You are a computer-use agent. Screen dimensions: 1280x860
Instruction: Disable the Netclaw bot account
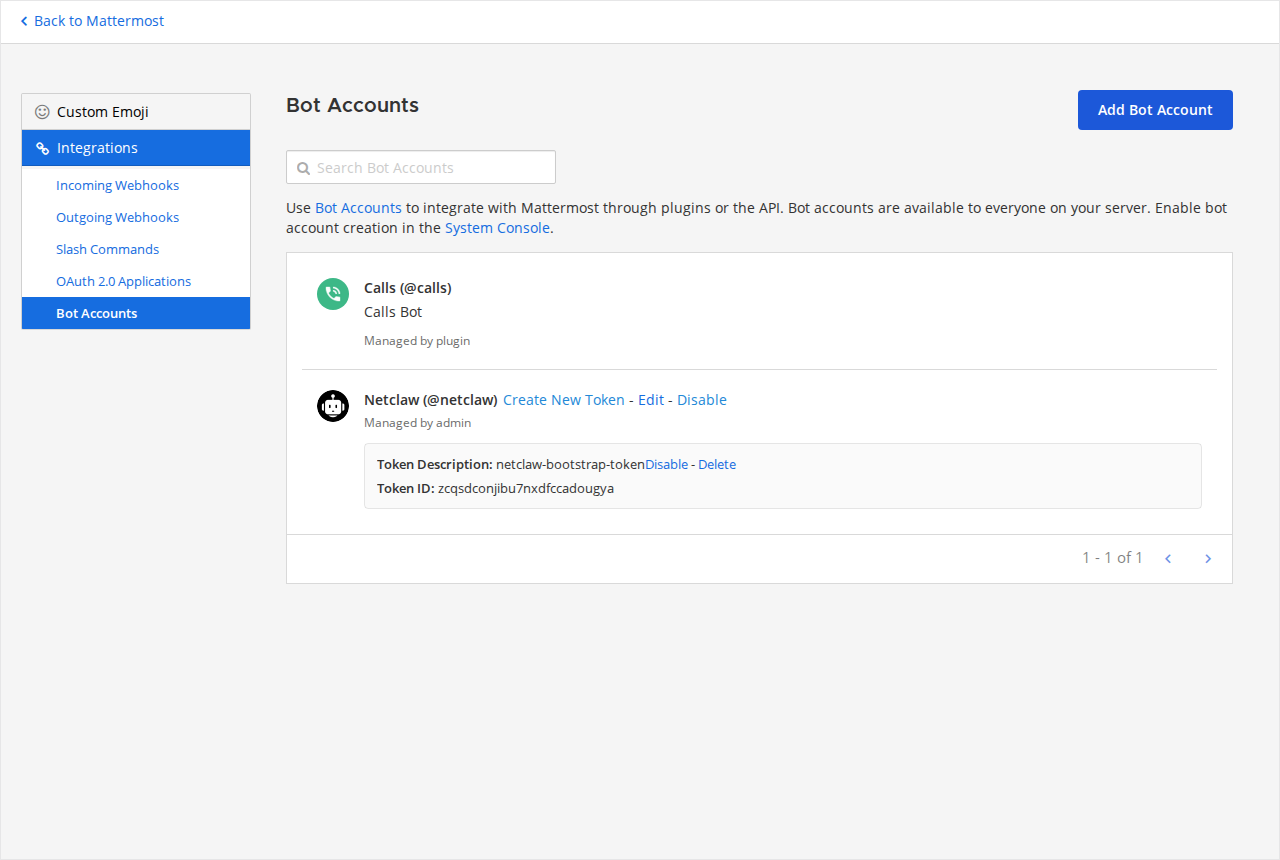point(702,400)
